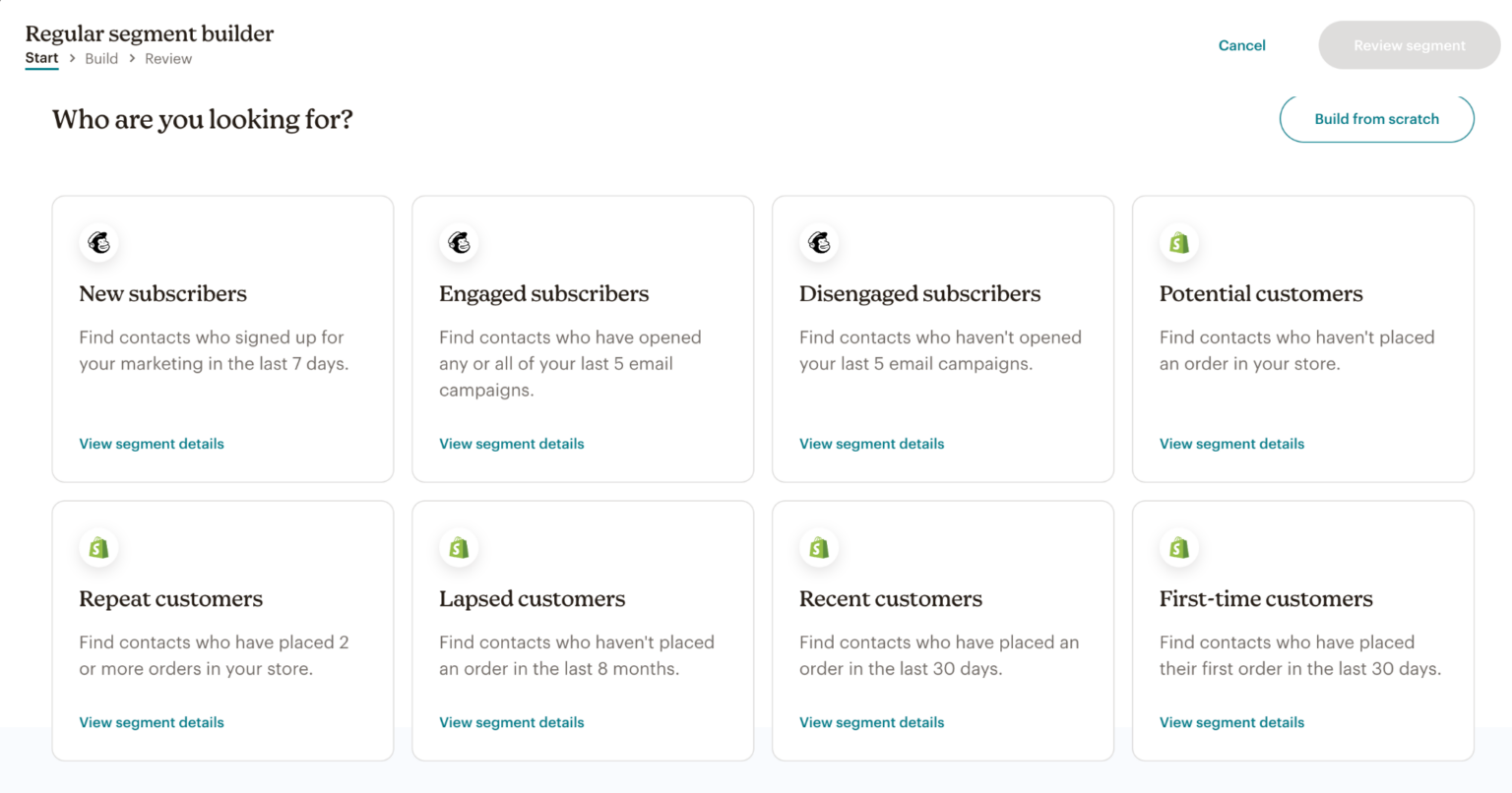Select the Start breadcrumb step
This screenshot has height=793, width=1512.
(41, 57)
